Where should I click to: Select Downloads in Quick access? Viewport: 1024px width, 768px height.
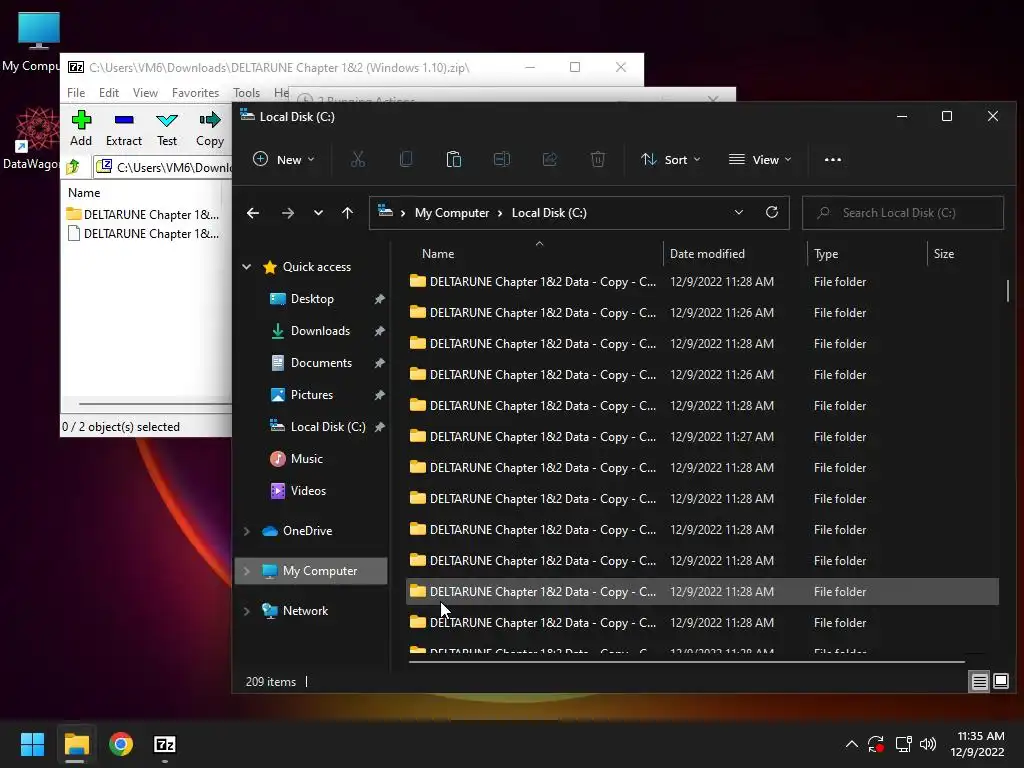(x=320, y=331)
